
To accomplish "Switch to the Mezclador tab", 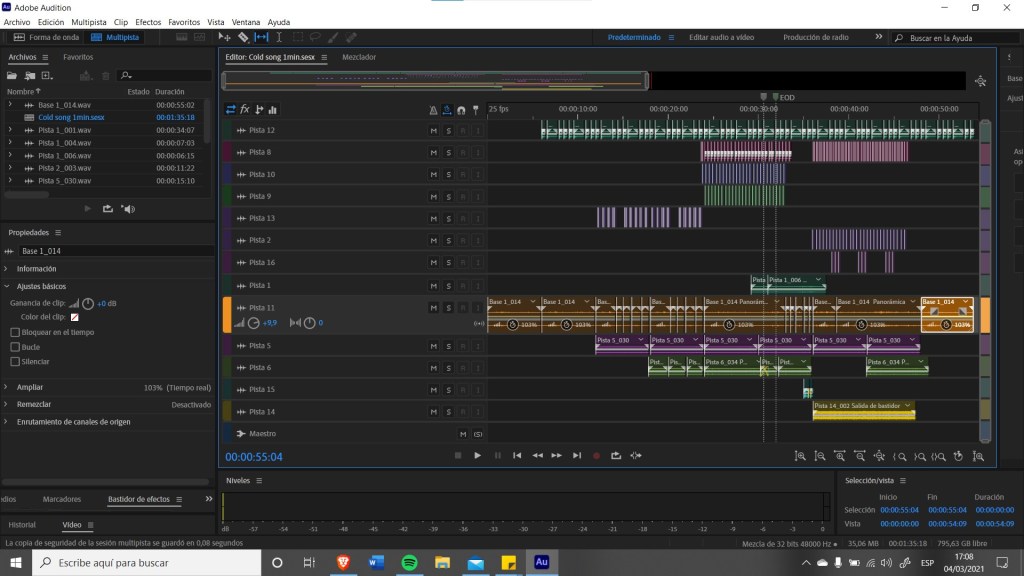I will 359,57.
